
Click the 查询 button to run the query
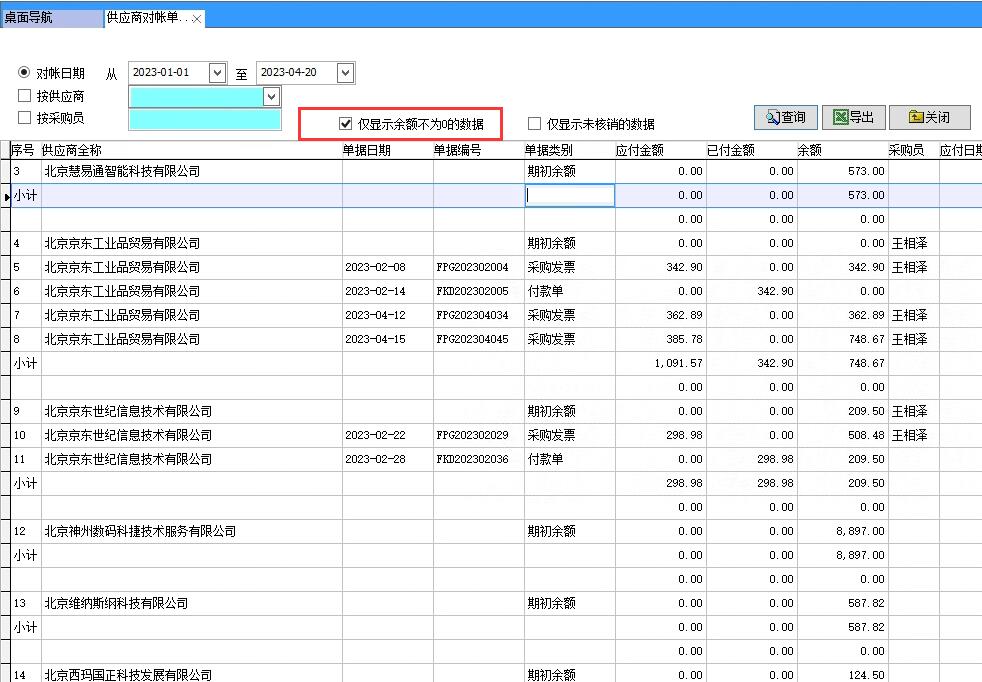785,117
